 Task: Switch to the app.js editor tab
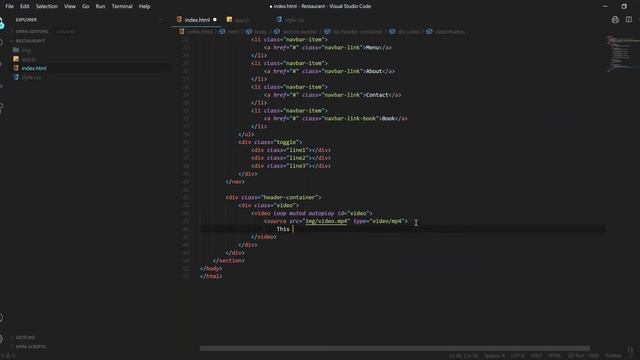[242, 20]
